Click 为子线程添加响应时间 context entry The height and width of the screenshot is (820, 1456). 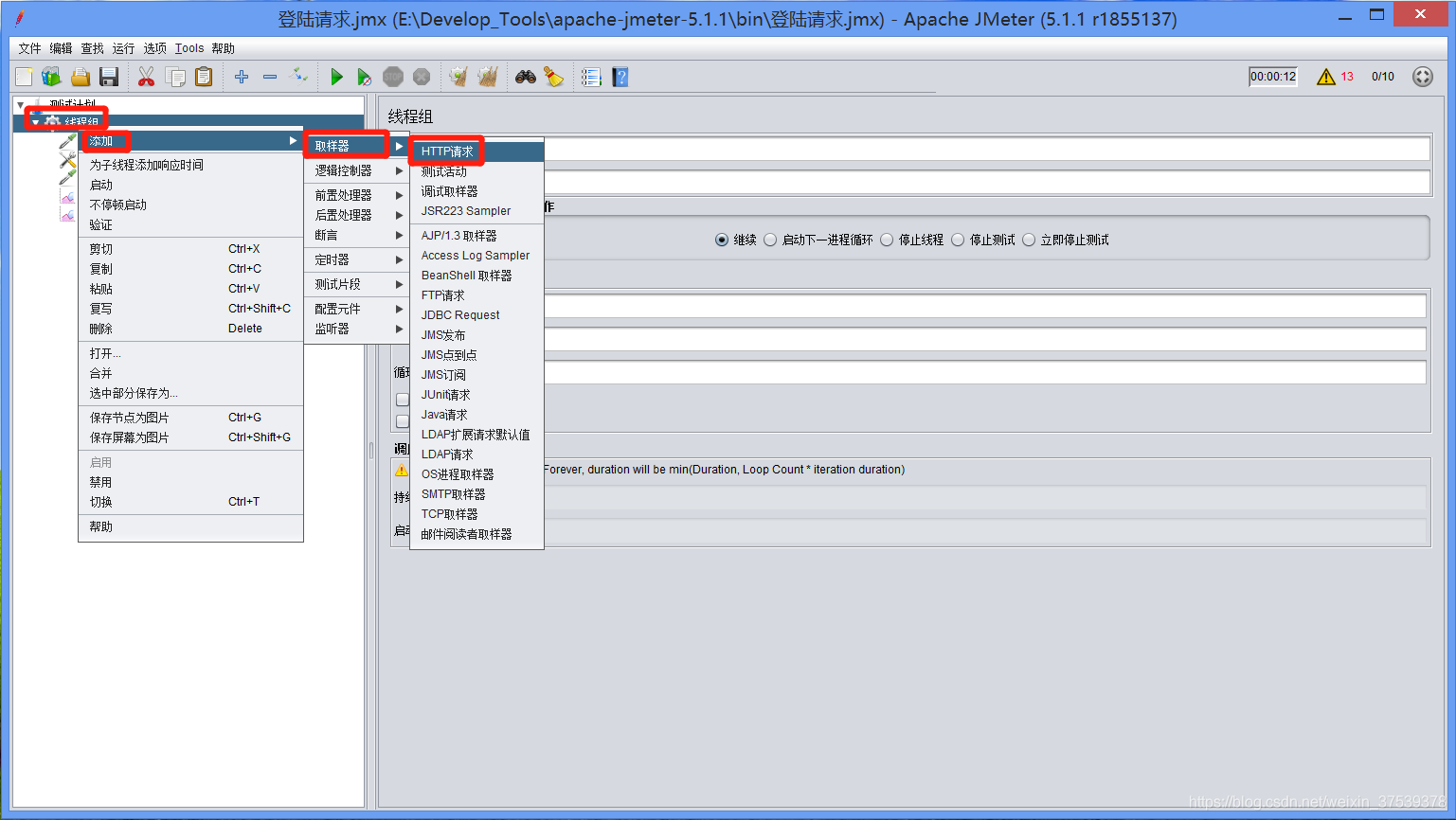190,165
